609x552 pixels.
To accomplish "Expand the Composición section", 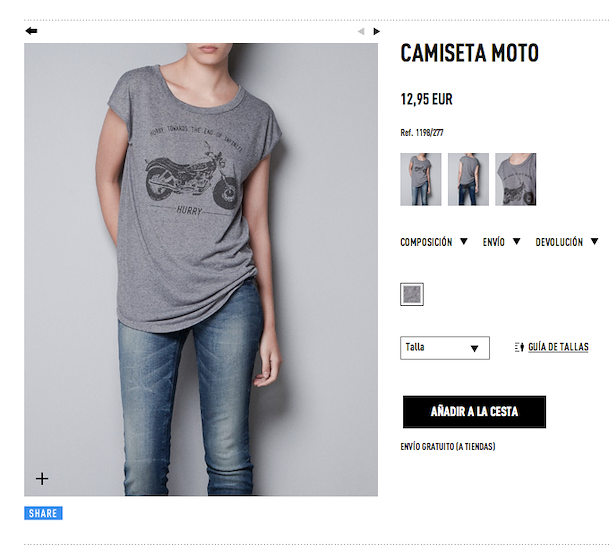I will [426, 242].
